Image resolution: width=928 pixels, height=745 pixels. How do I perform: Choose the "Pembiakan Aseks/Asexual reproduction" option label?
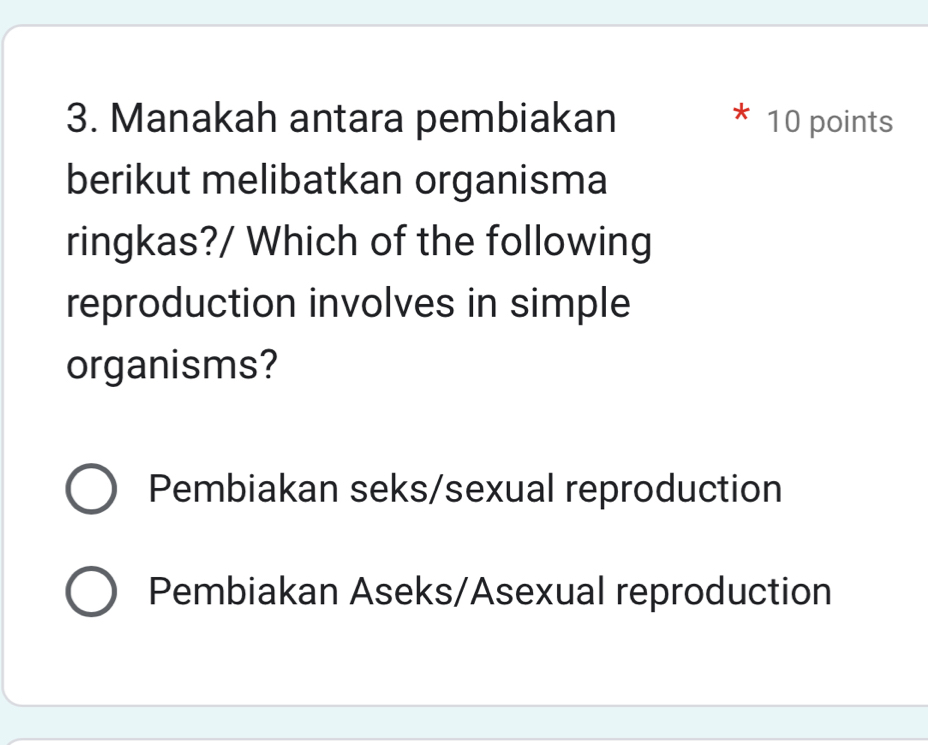click(490, 591)
